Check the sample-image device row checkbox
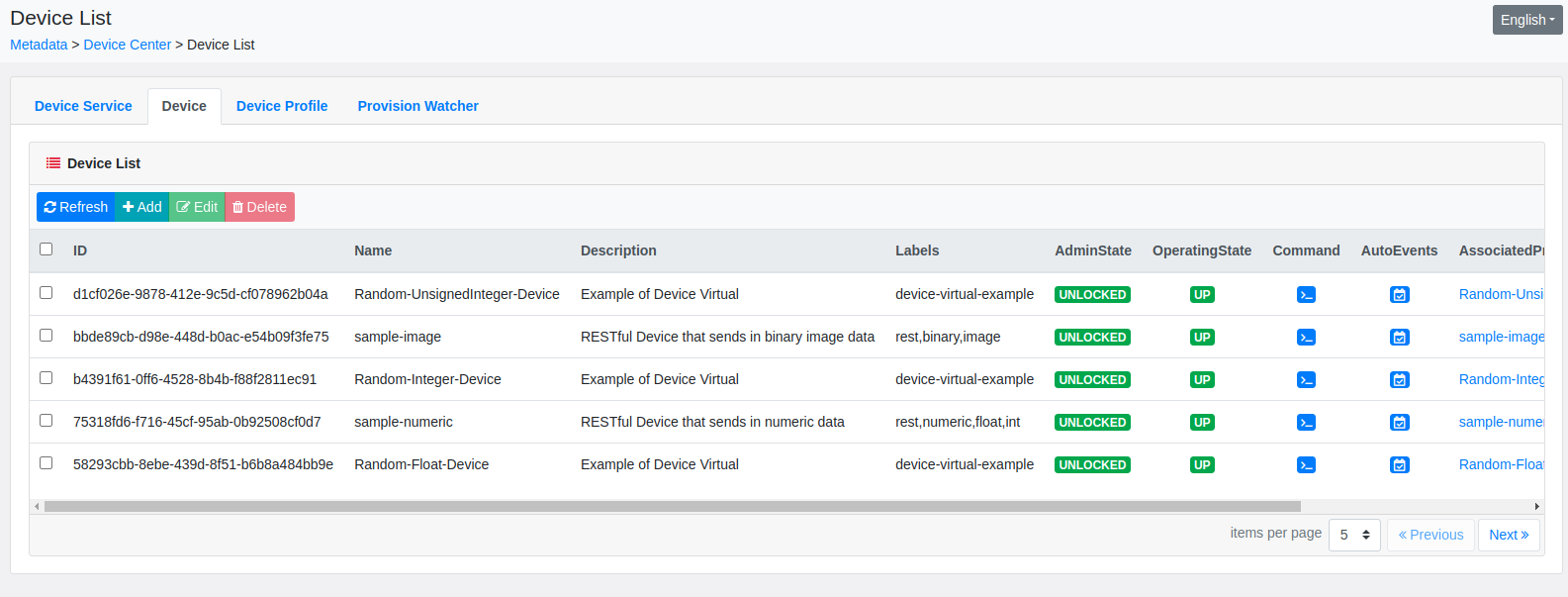The height and width of the screenshot is (597, 1568). pos(46,336)
